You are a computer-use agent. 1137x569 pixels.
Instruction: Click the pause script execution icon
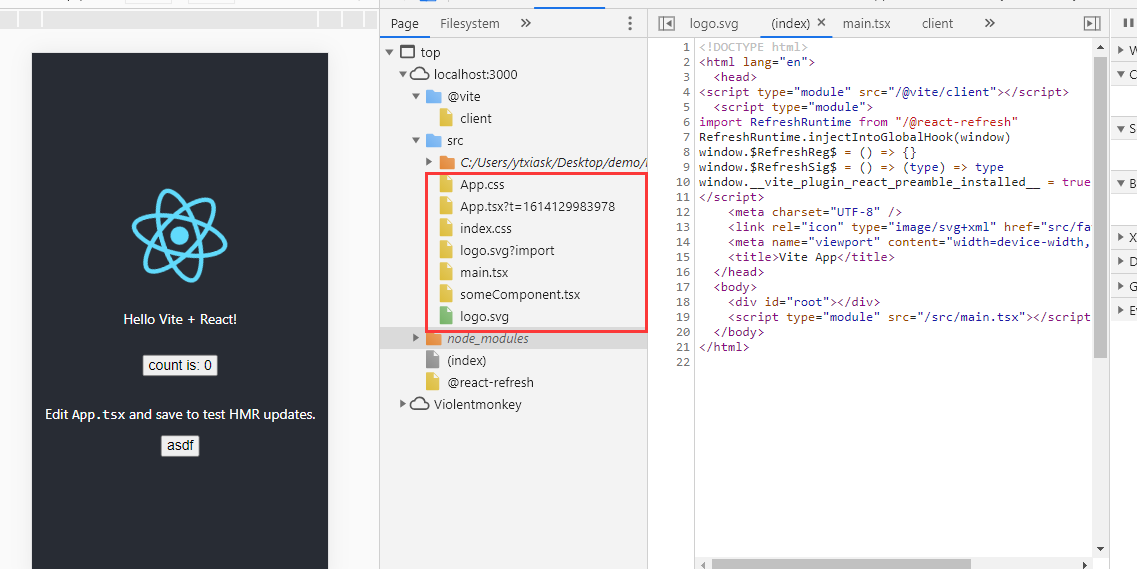[x=1128, y=23]
